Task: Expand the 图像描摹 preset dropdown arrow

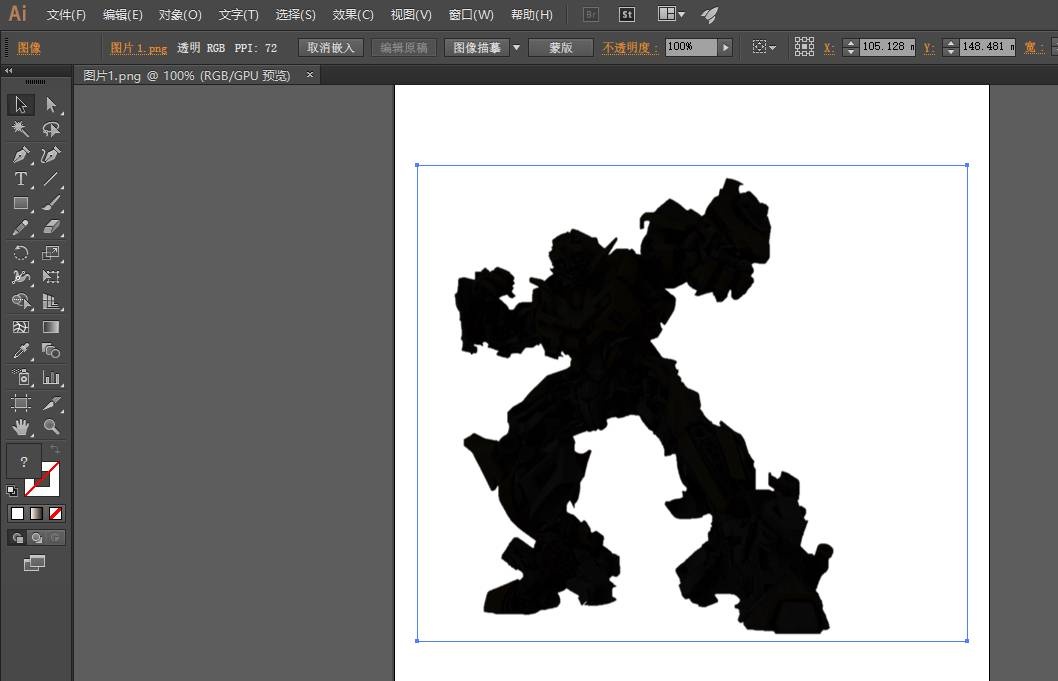Action: 516,47
